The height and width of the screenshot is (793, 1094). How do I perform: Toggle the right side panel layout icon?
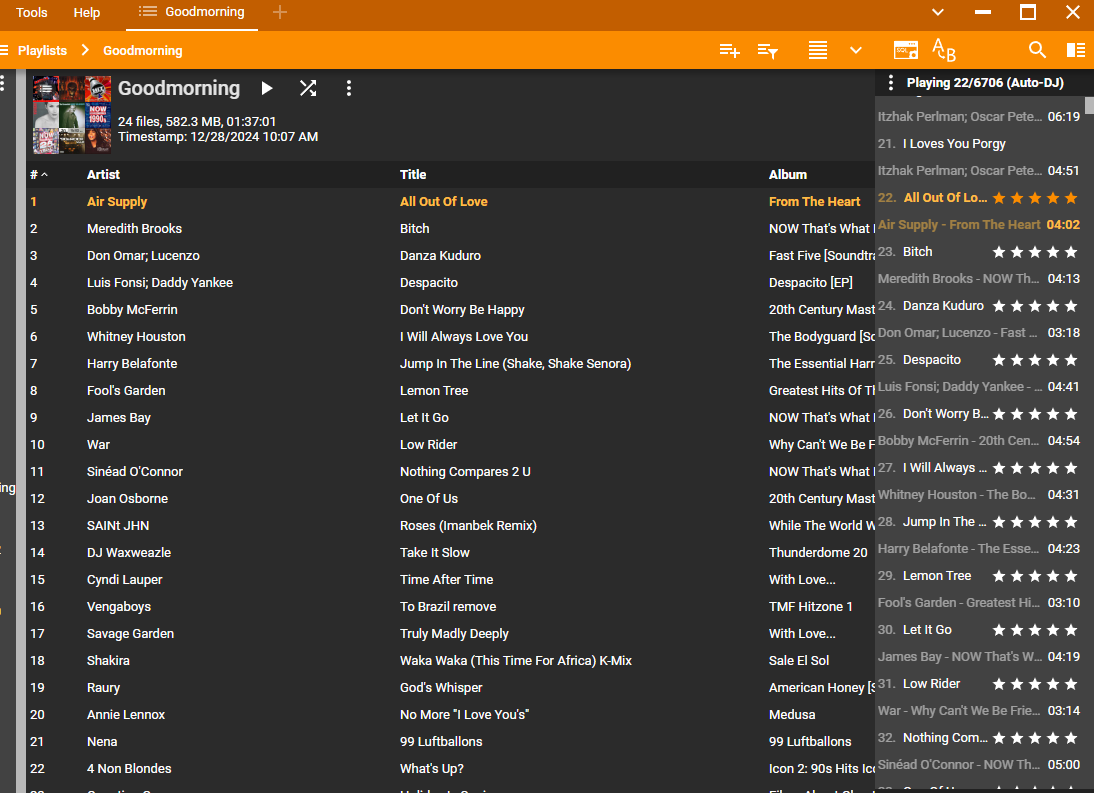tap(1075, 50)
